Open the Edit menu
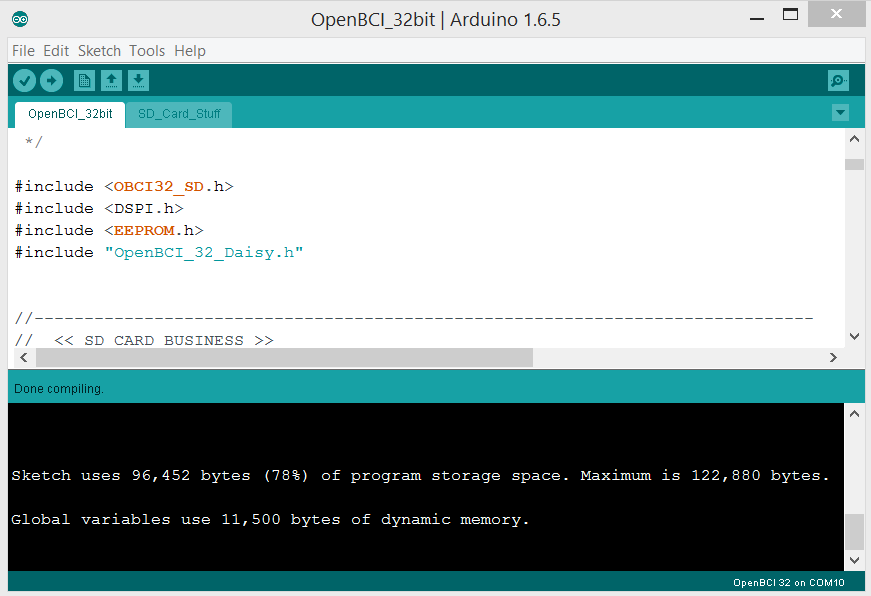The image size is (871, 596). (56, 51)
